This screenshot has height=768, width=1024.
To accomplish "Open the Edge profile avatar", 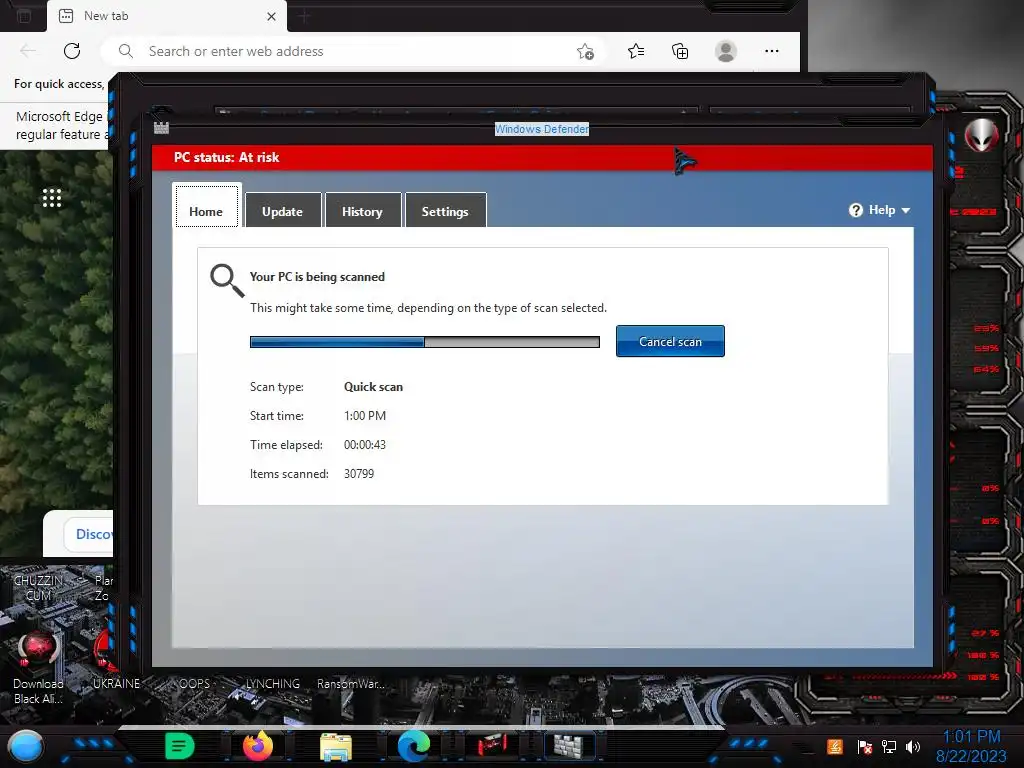I will coord(726,51).
